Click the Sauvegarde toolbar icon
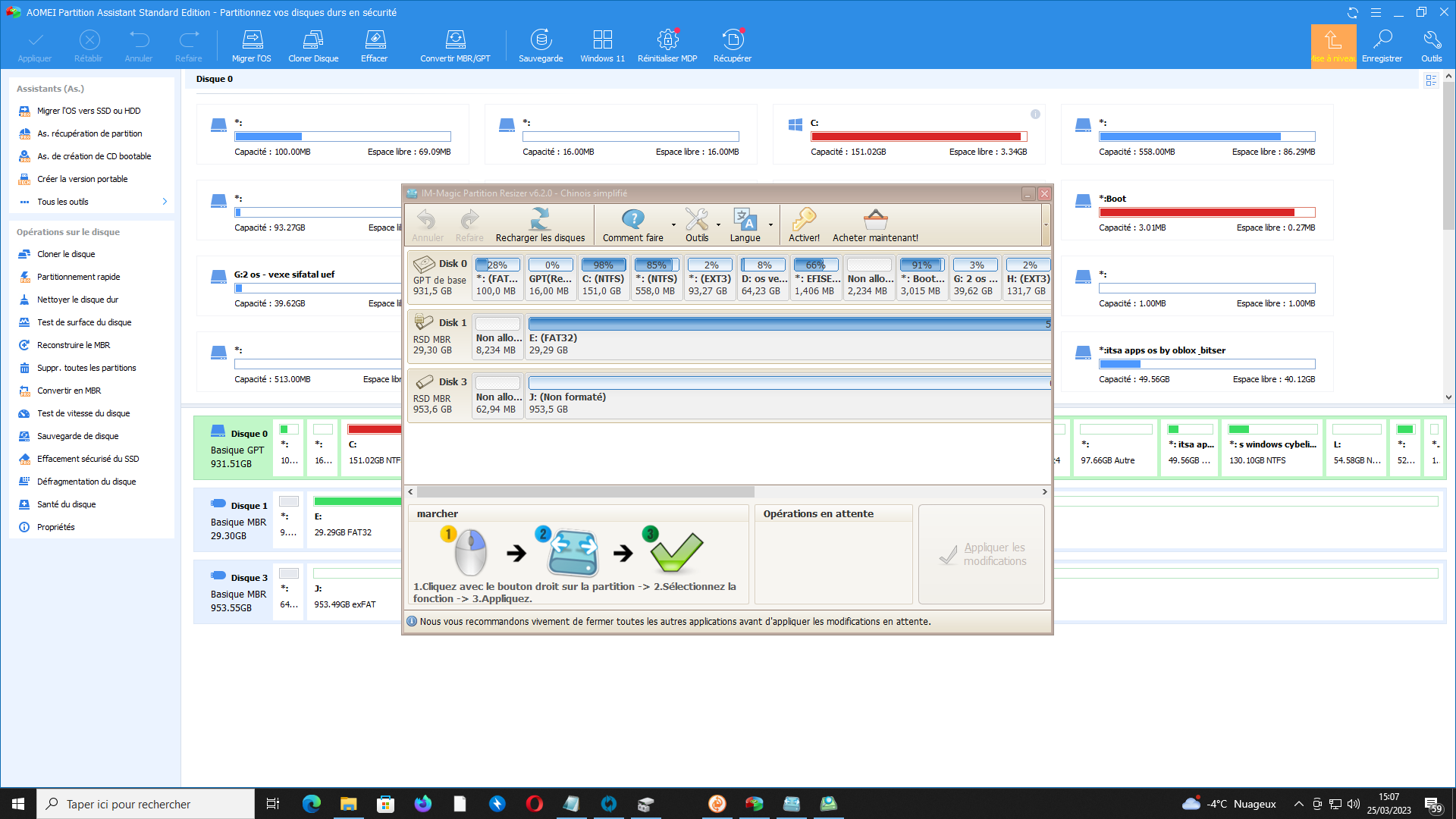The height and width of the screenshot is (819, 1456). [x=541, y=45]
